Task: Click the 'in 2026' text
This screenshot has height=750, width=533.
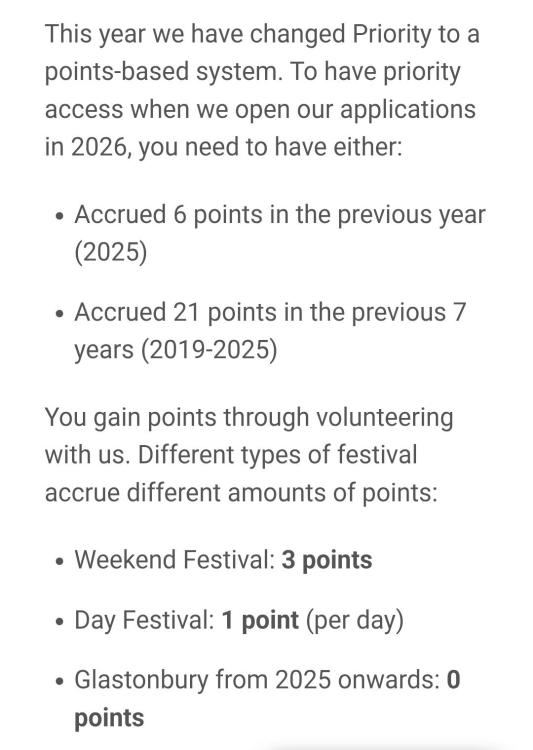Action: (x=88, y=147)
